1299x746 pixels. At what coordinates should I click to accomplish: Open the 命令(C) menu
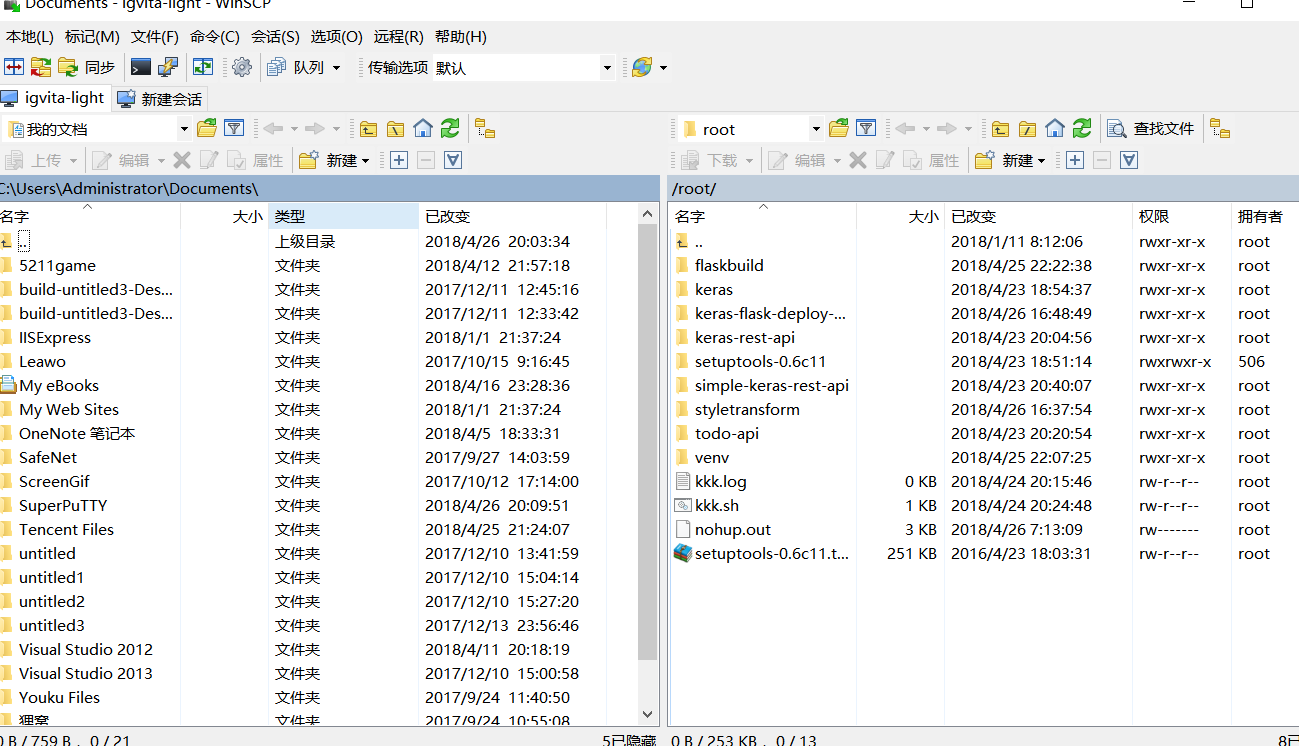[x=215, y=37]
